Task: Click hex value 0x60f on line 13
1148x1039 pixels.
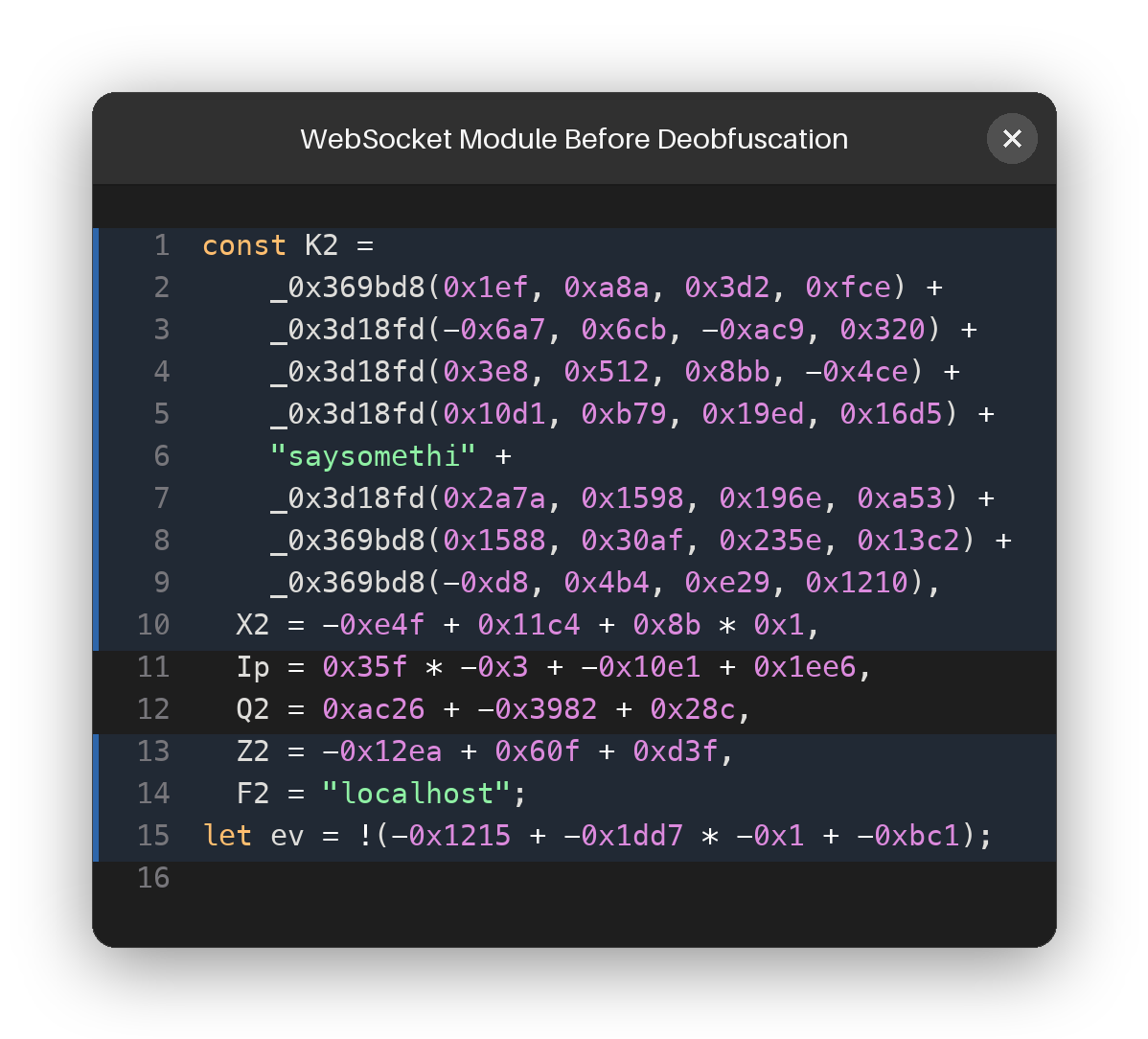Action: click(x=538, y=751)
